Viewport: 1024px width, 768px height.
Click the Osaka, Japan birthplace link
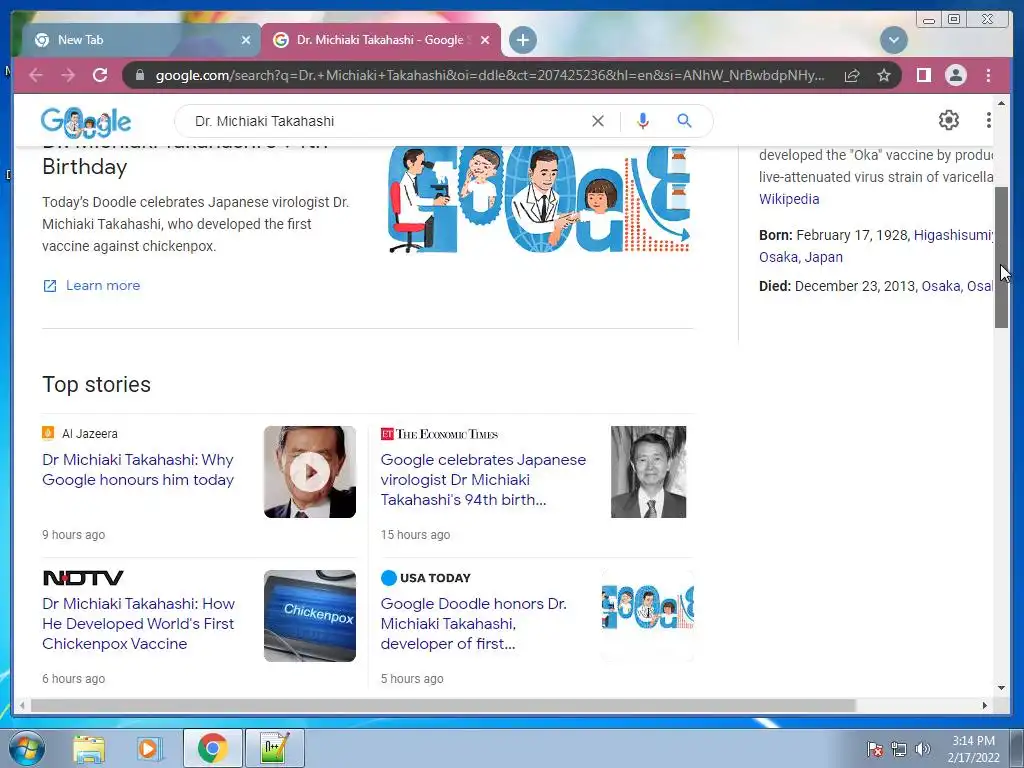(801, 257)
